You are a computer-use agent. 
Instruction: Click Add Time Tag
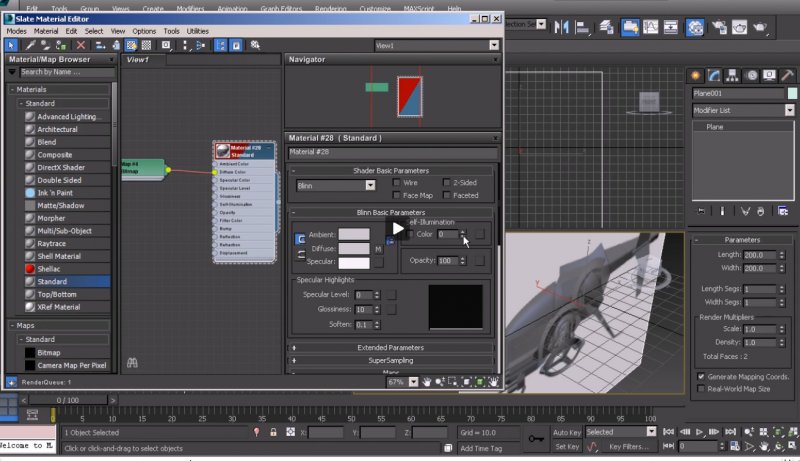[481, 448]
